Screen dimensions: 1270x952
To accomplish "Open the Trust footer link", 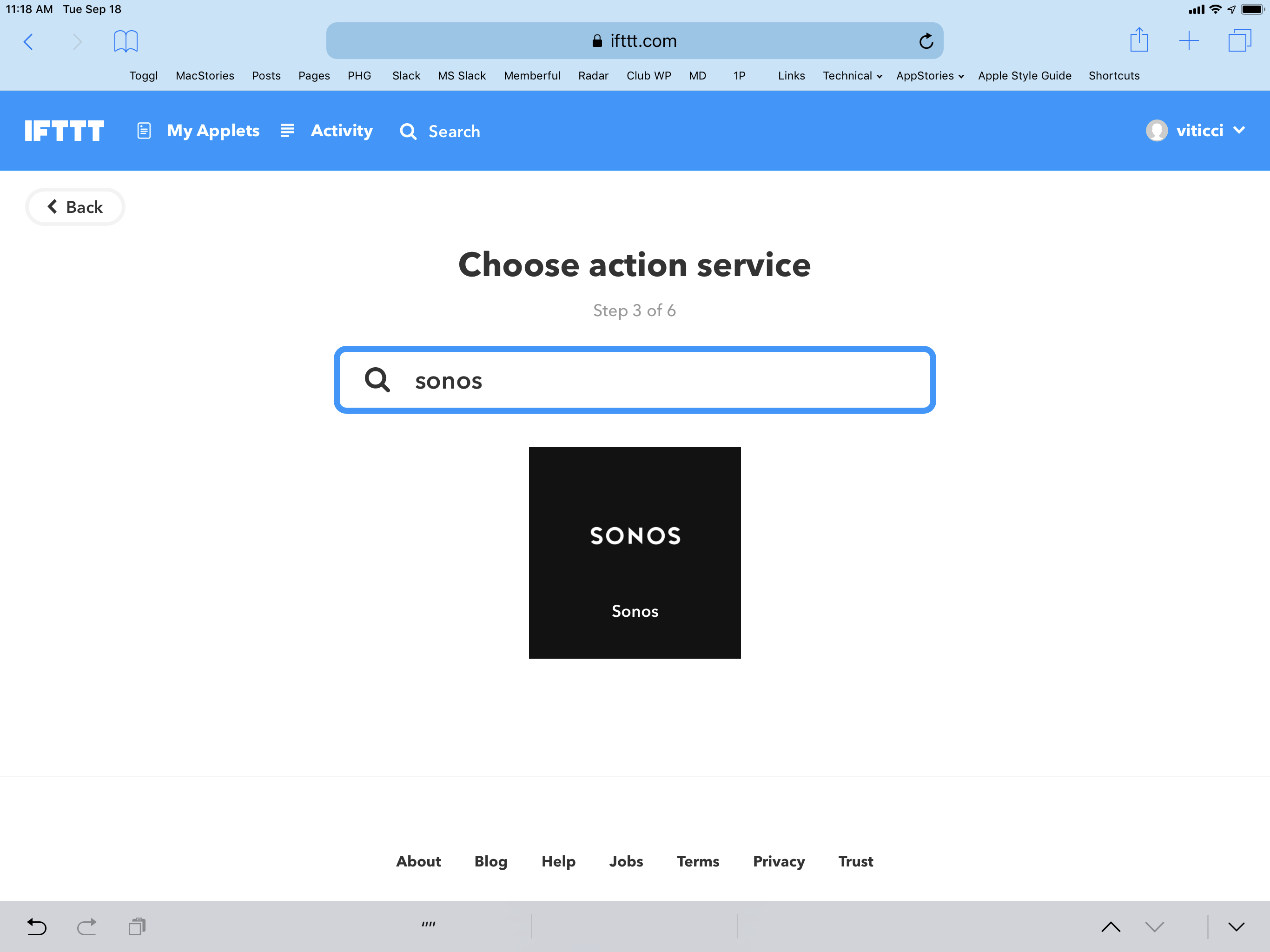I will tap(855, 861).
